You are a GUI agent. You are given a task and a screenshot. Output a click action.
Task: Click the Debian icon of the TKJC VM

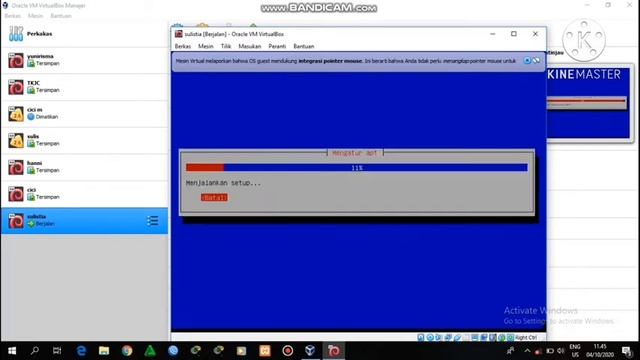point(16,87)
